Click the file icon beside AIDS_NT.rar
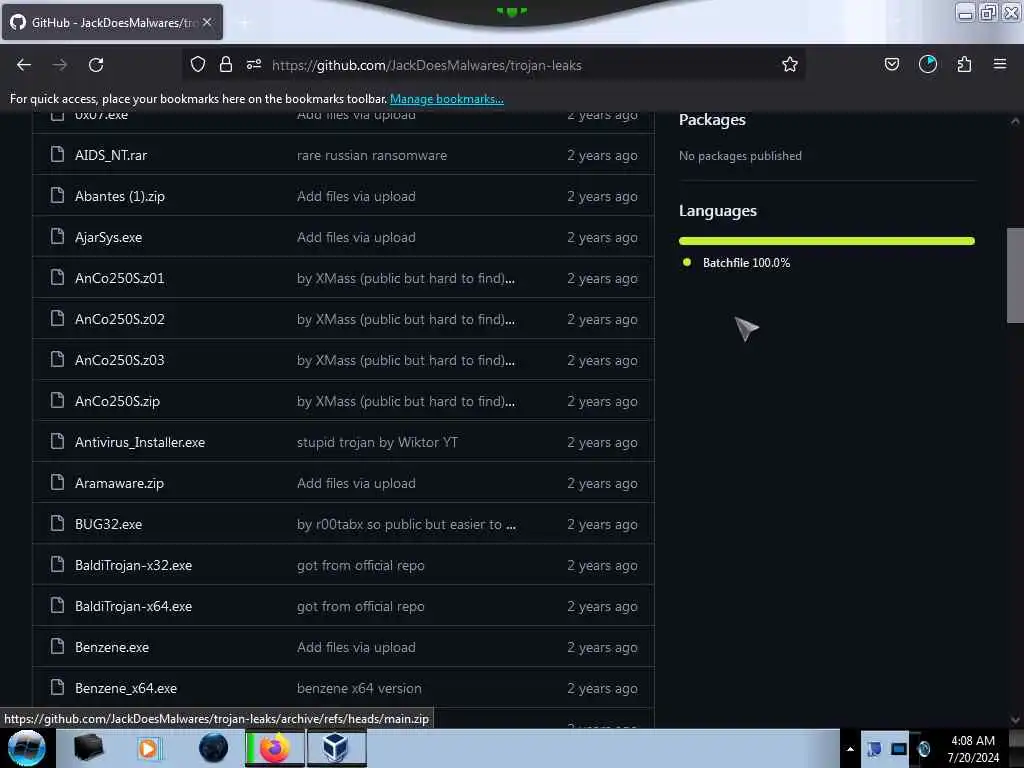Image resolution: width=1024 pixels, height=768 pixels. point(57,154)
